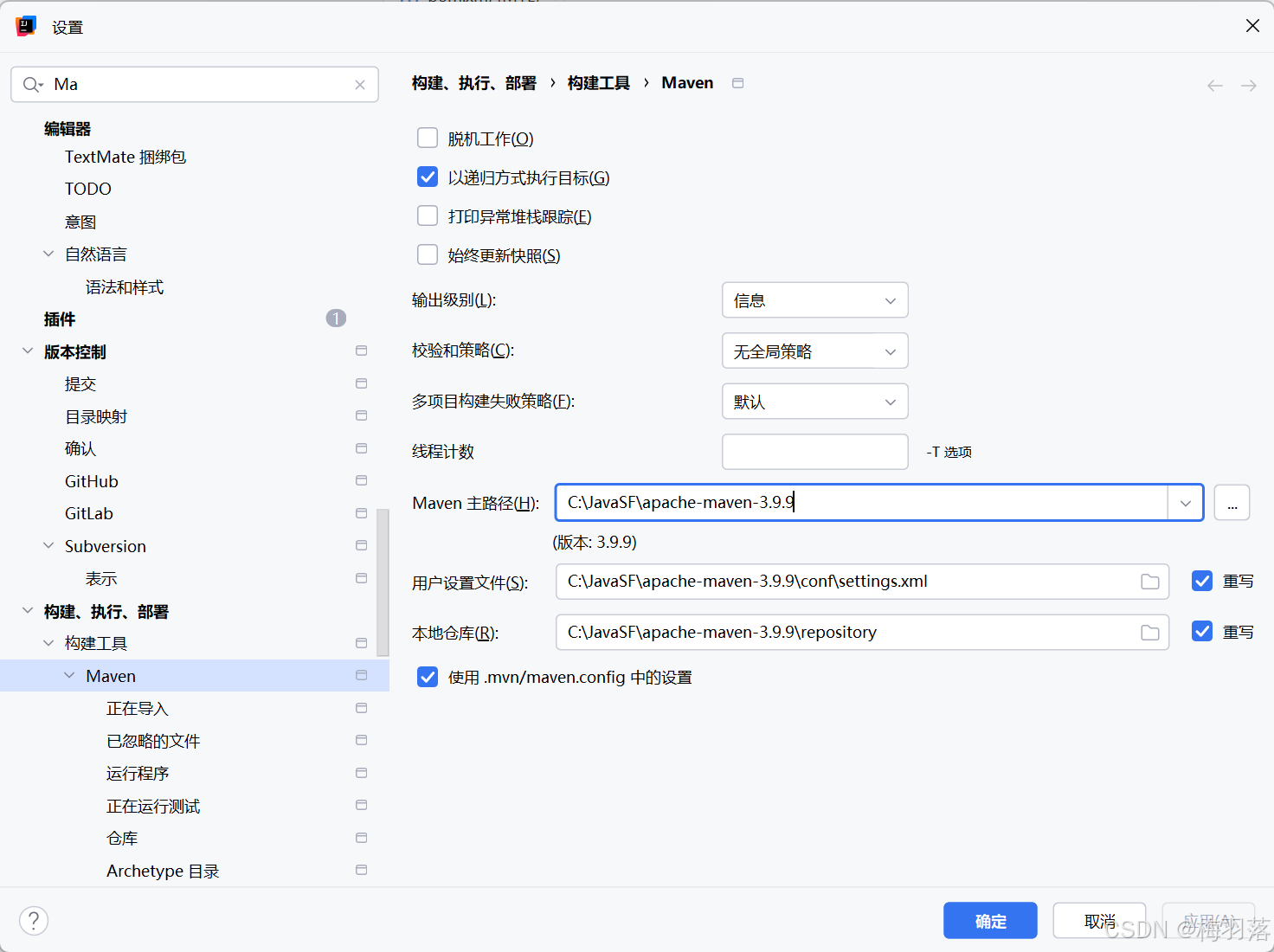Uncheck 以递归方式执行目标 checkbox
Image resolution: width=1274 pixels, height=952 pixels.
[428, 177]
